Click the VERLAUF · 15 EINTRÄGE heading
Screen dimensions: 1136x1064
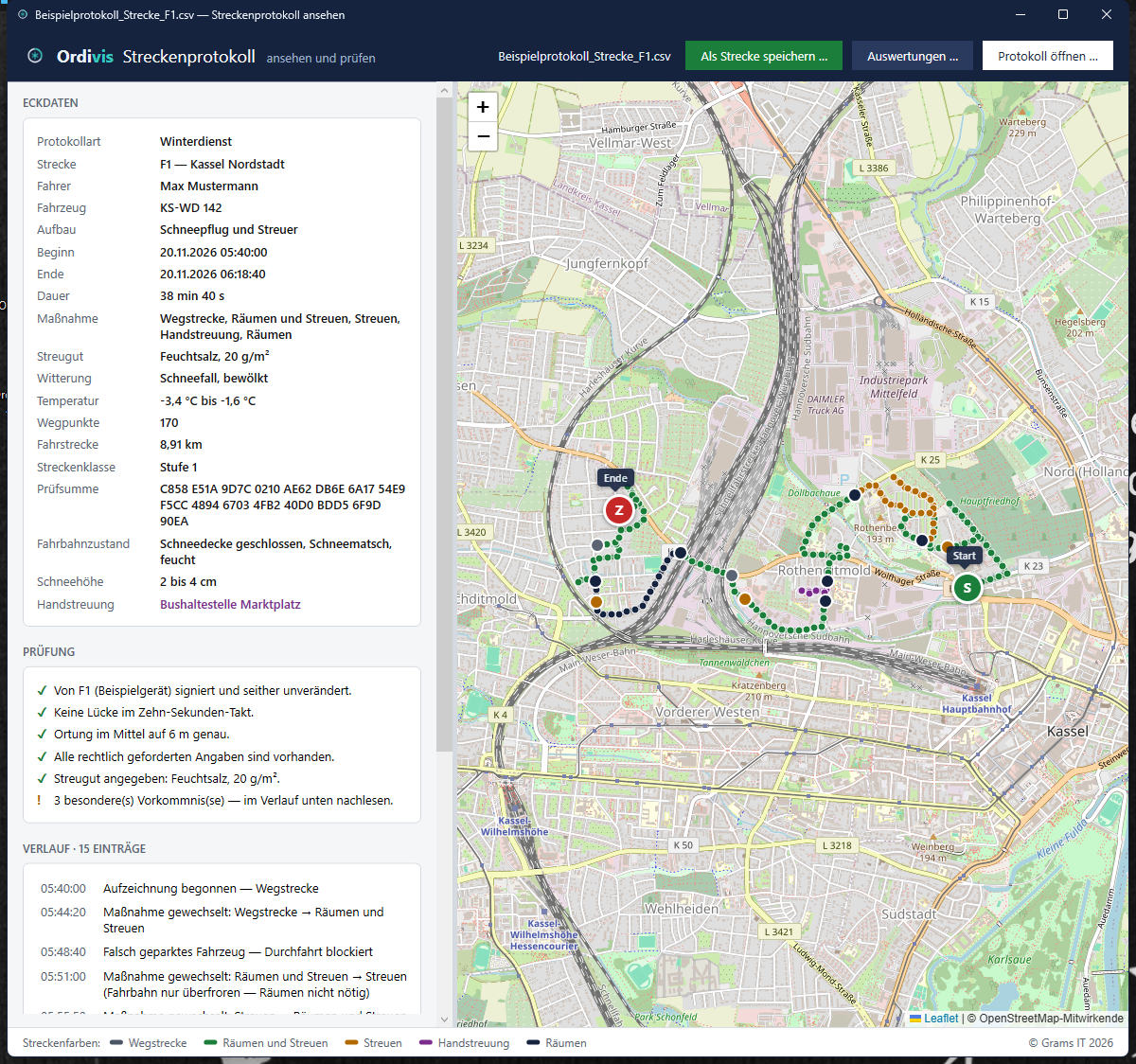pyautogui.click(x=84, y=849)
